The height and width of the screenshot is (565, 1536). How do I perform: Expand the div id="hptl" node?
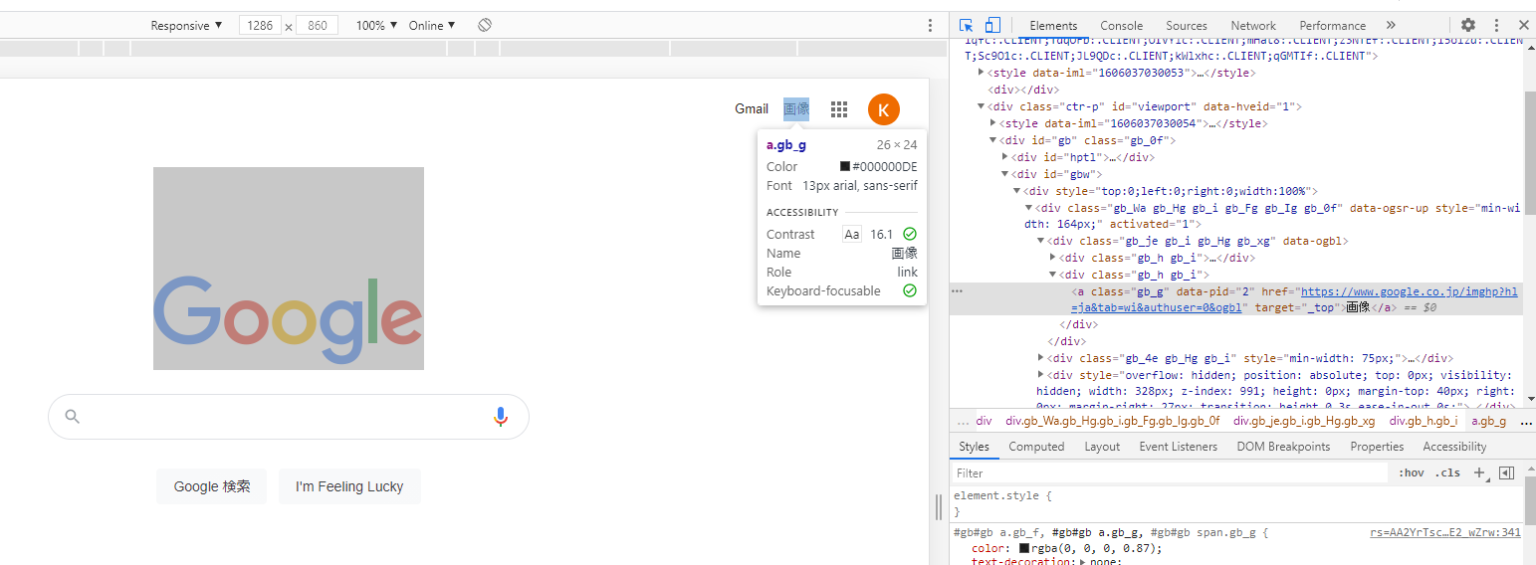[1005, 157]
